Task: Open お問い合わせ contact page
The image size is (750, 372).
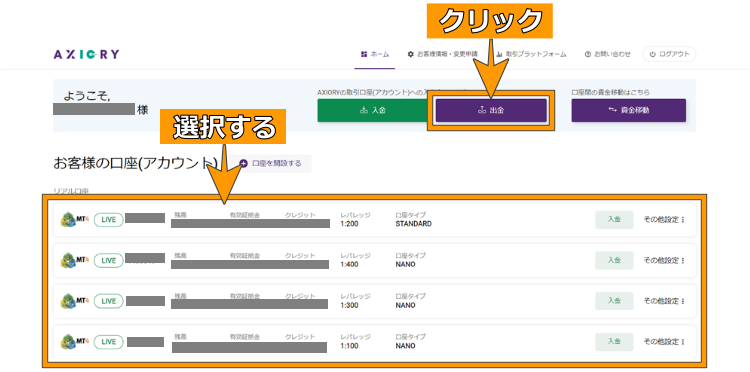Action: coord(607,55)
